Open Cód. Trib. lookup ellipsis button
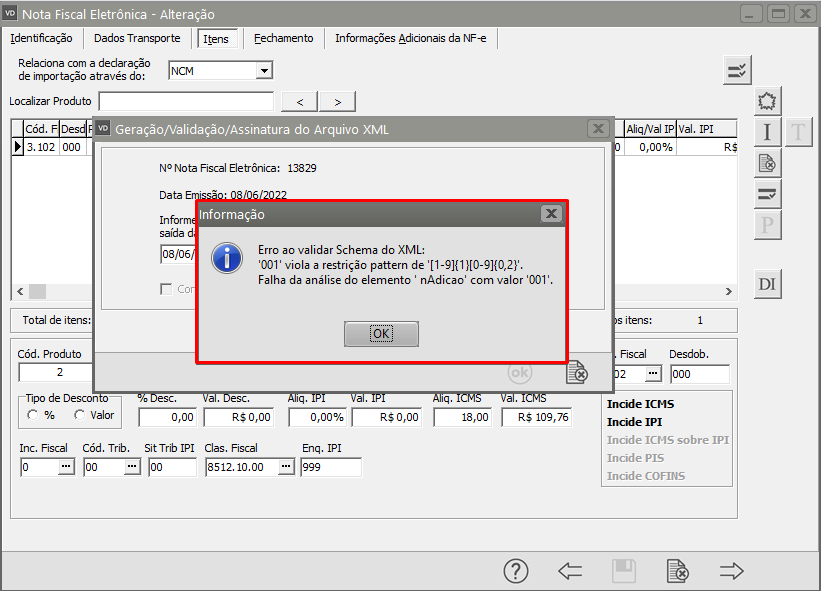The height and width of the screenshot is (591, 821). [131, 467]
